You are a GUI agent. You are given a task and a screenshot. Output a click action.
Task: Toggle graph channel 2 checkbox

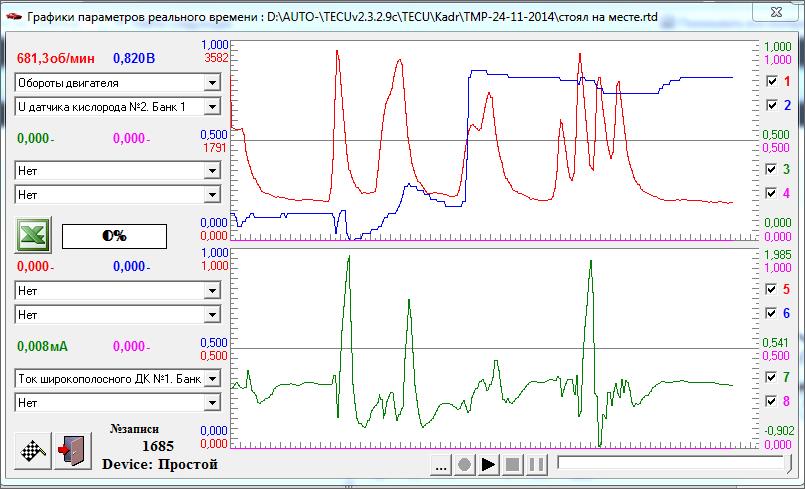(x=771, y=105)
